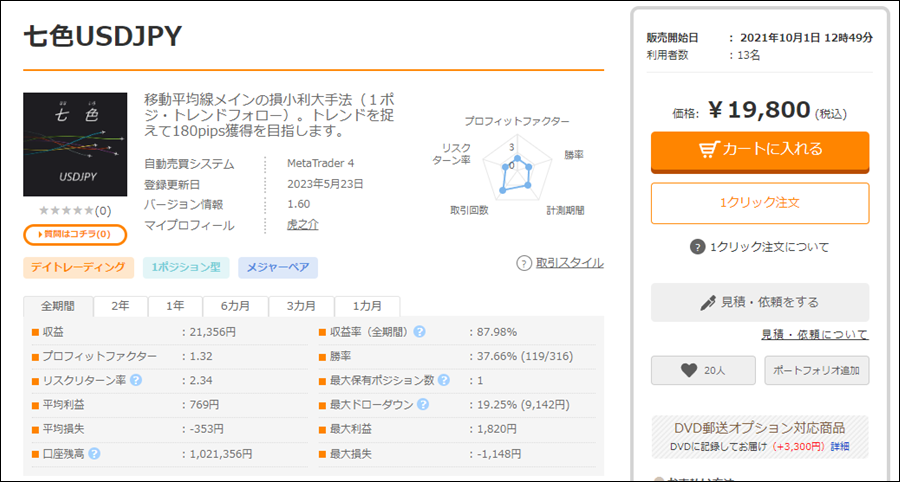Click the 質問はコチラ(0) button
Image resolution: width=900 pixels, height=482 pixels.
75,235
